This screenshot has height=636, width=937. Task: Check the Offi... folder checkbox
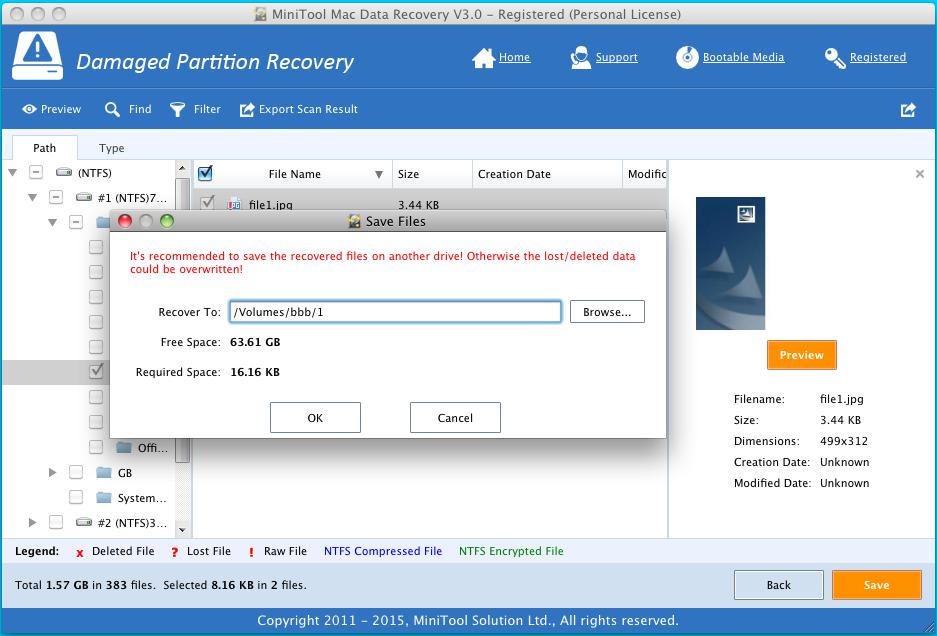click(x=96, y=447)
